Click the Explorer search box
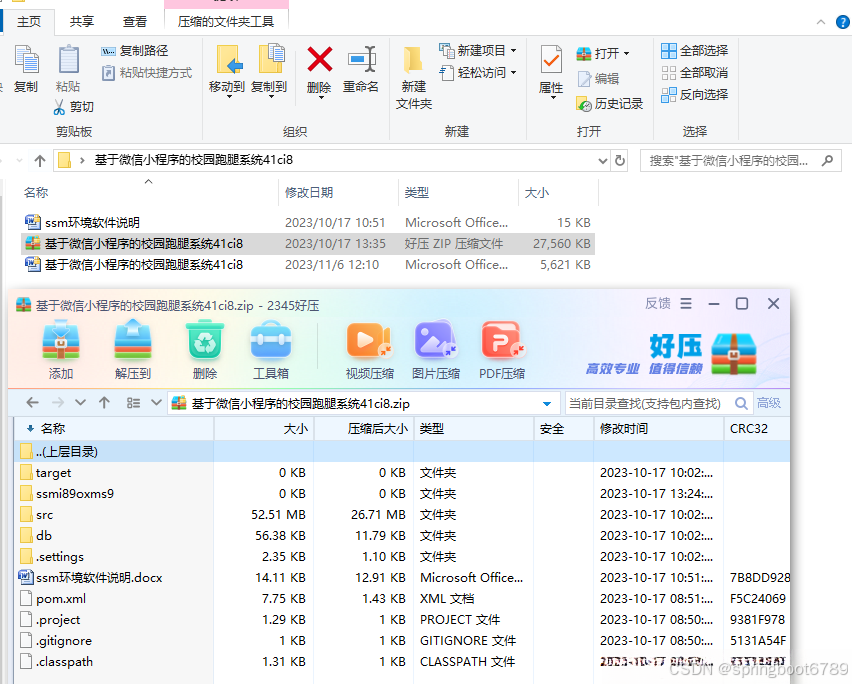The width and height of the screenshot is (852, 684). [x=741, y=161]
